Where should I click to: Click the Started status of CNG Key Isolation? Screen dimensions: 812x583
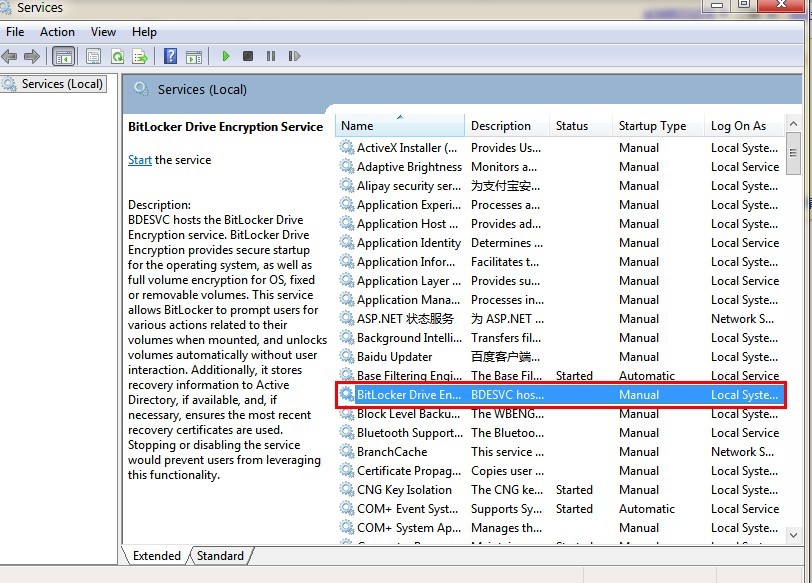coord(574,490)
